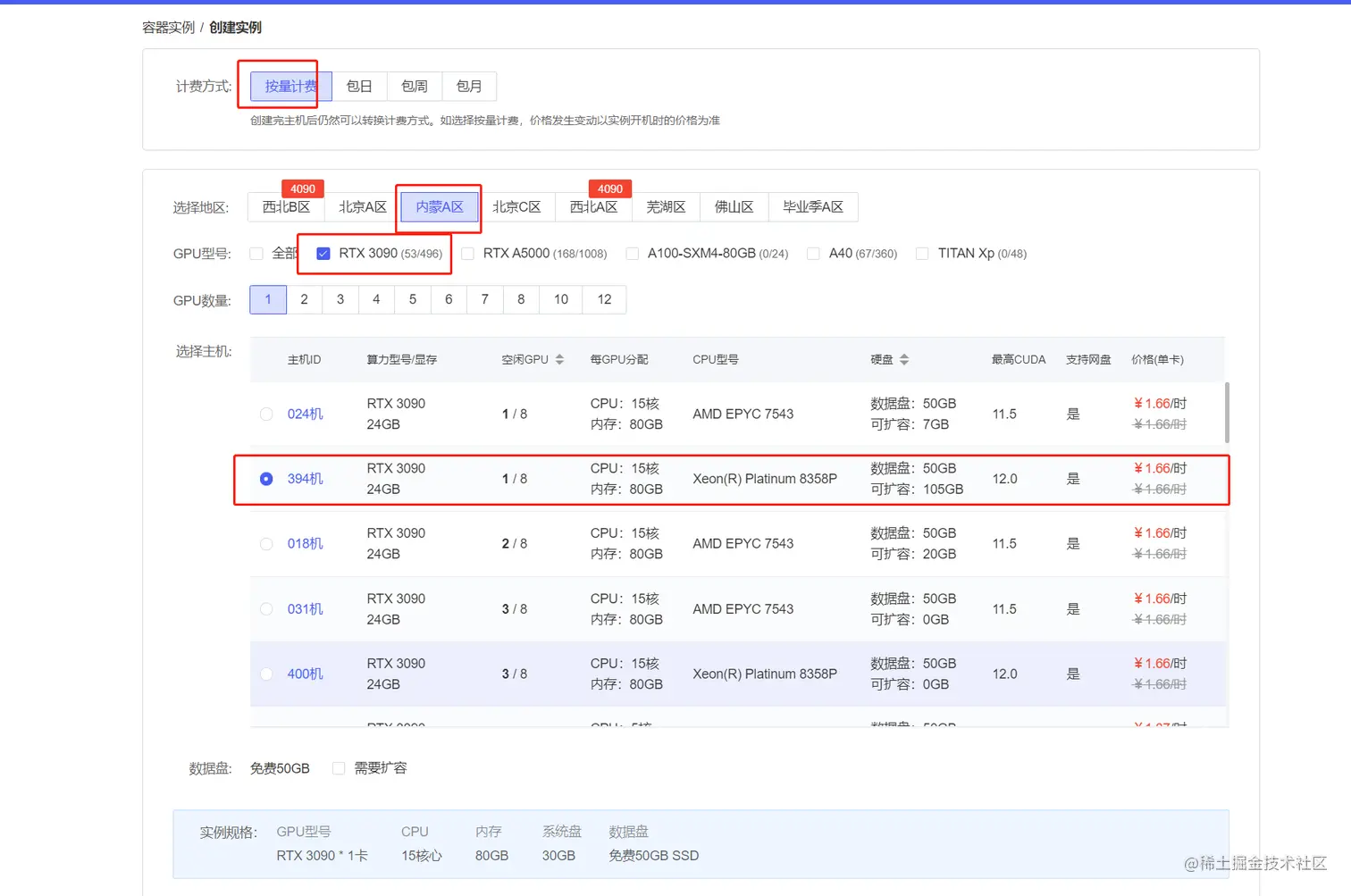Click the 算力型号/显存 column header
The width and height of the screenshot is (1351, 896).
[x=402, y=359]
